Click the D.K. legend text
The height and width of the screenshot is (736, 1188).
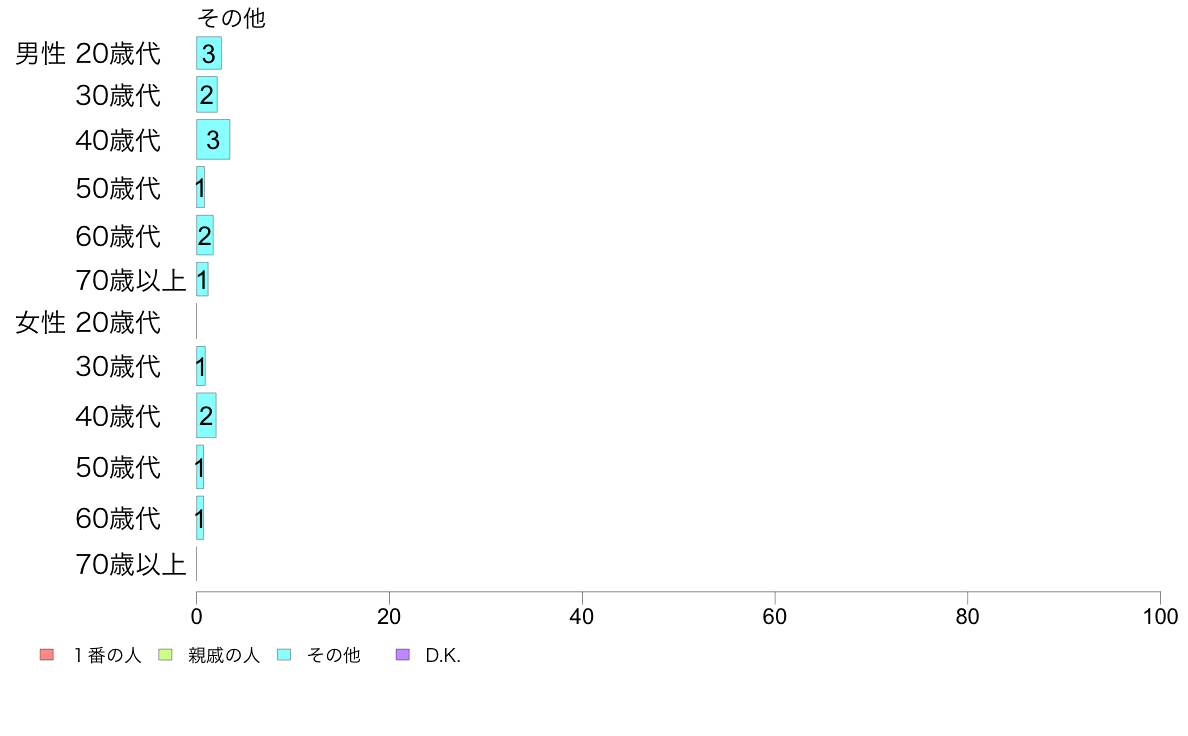[x=443, y=656]
